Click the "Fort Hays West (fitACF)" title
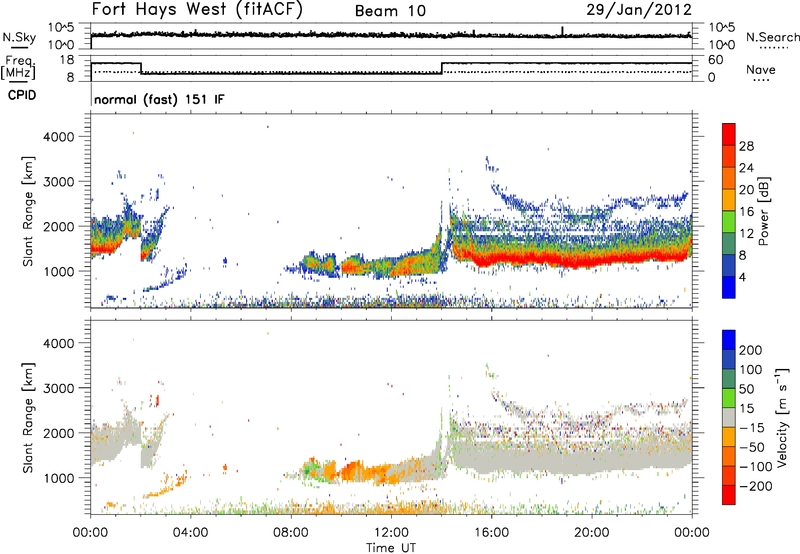Image resolution: width=800 pixels, height=554 pixels. click(197, 10)
